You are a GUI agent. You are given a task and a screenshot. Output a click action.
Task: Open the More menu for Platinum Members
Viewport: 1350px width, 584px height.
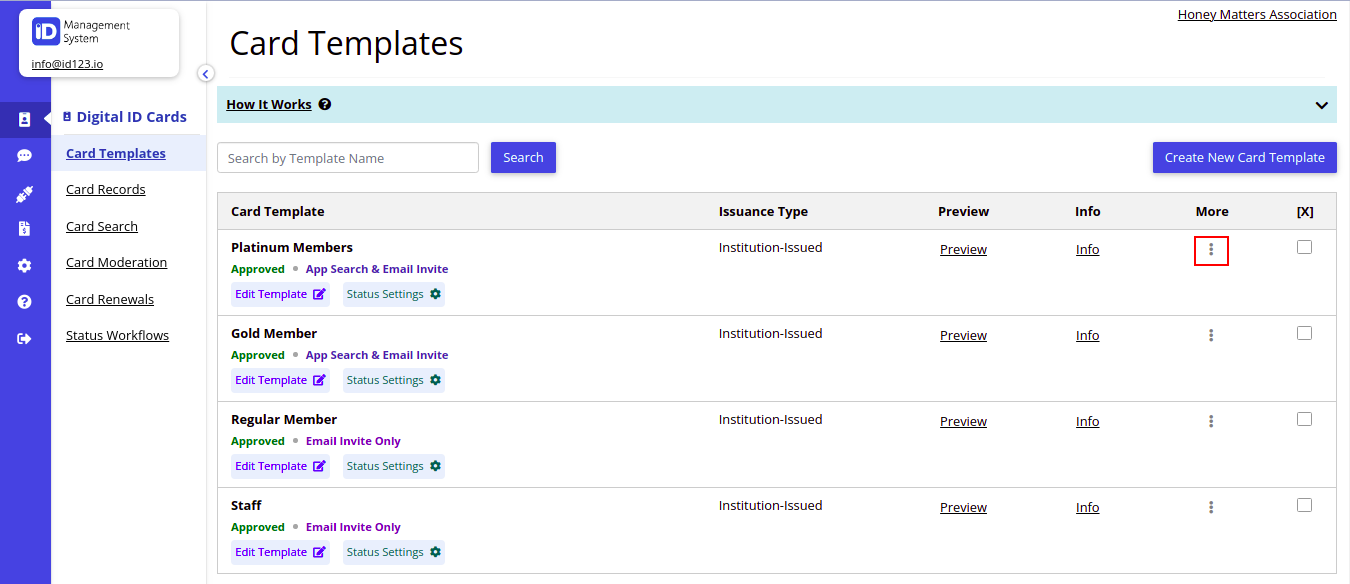point(1211,249)
